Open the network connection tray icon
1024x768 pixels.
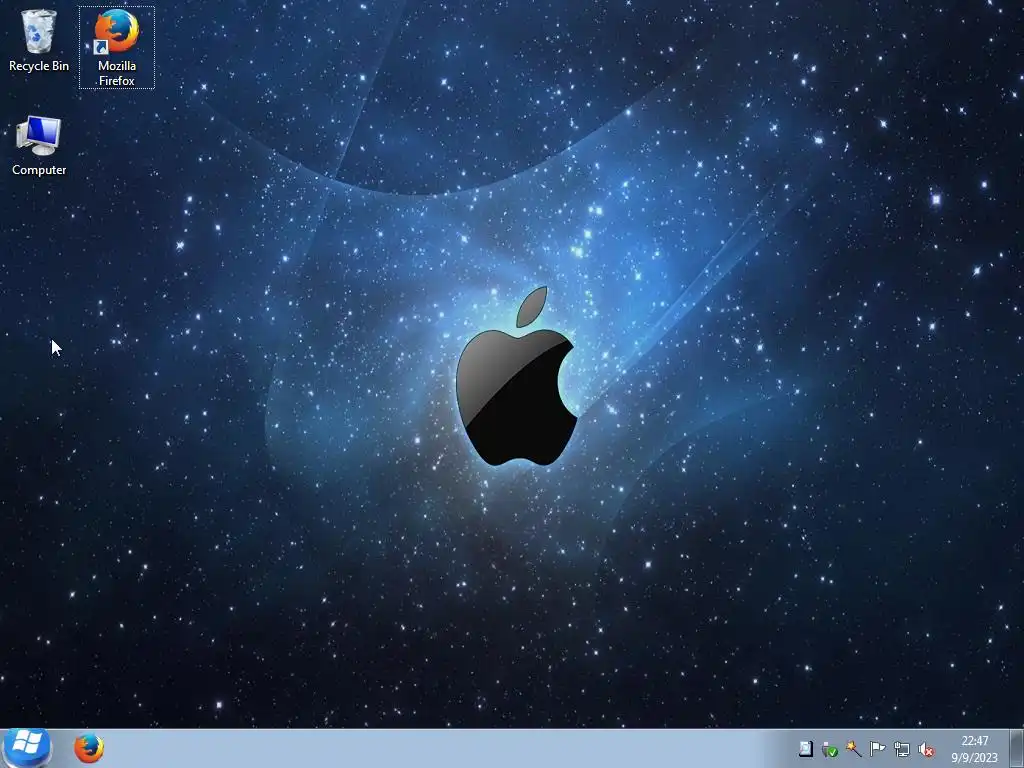tap(902, 749)
